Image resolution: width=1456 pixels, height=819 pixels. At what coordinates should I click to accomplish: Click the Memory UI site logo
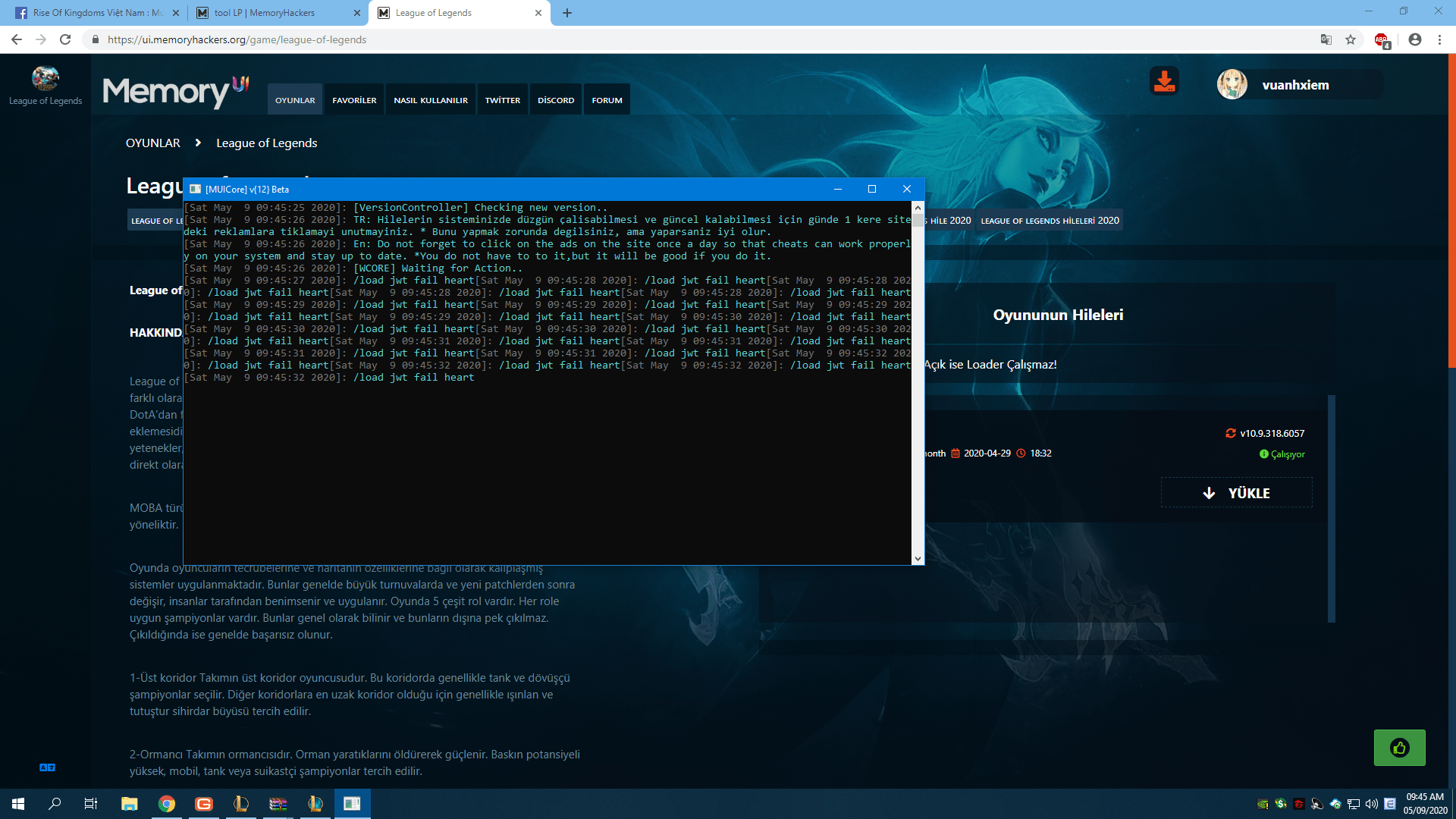175,92
